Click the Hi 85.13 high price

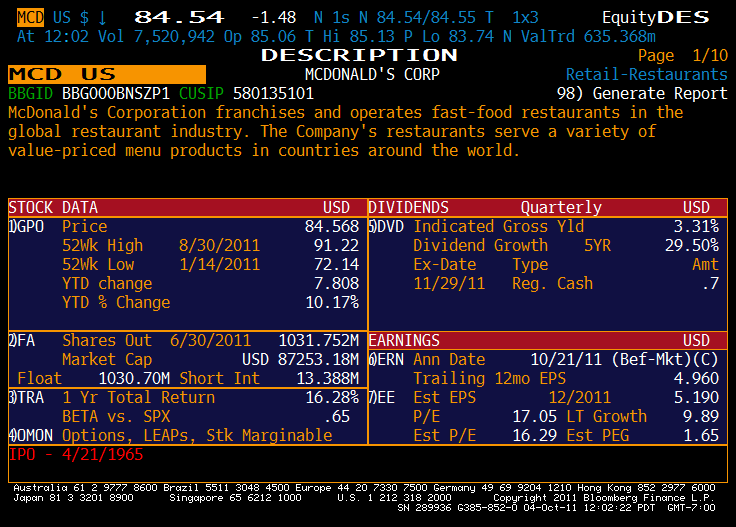click(x=359, y=37)
